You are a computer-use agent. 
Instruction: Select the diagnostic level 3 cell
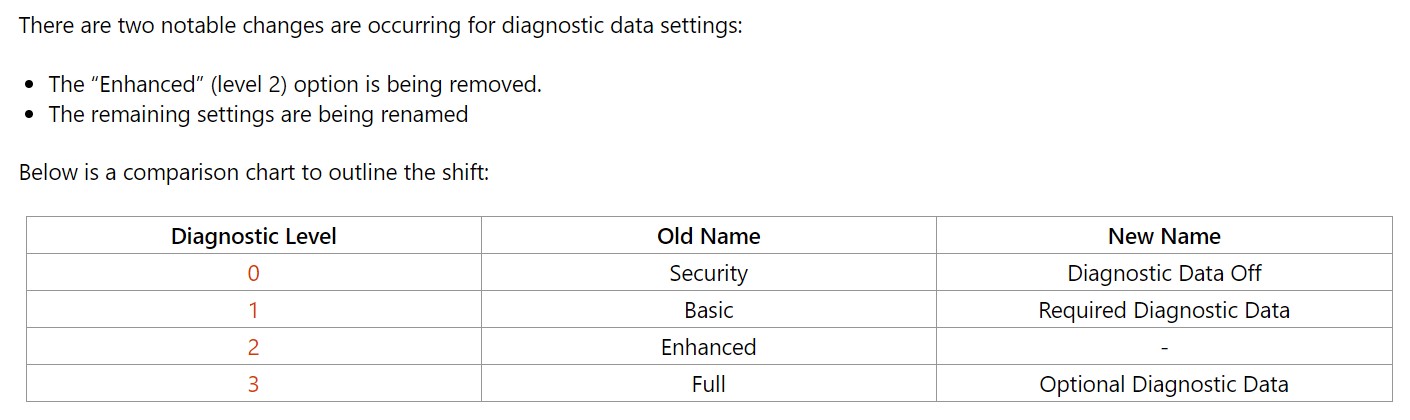click(x=253, y=384)
